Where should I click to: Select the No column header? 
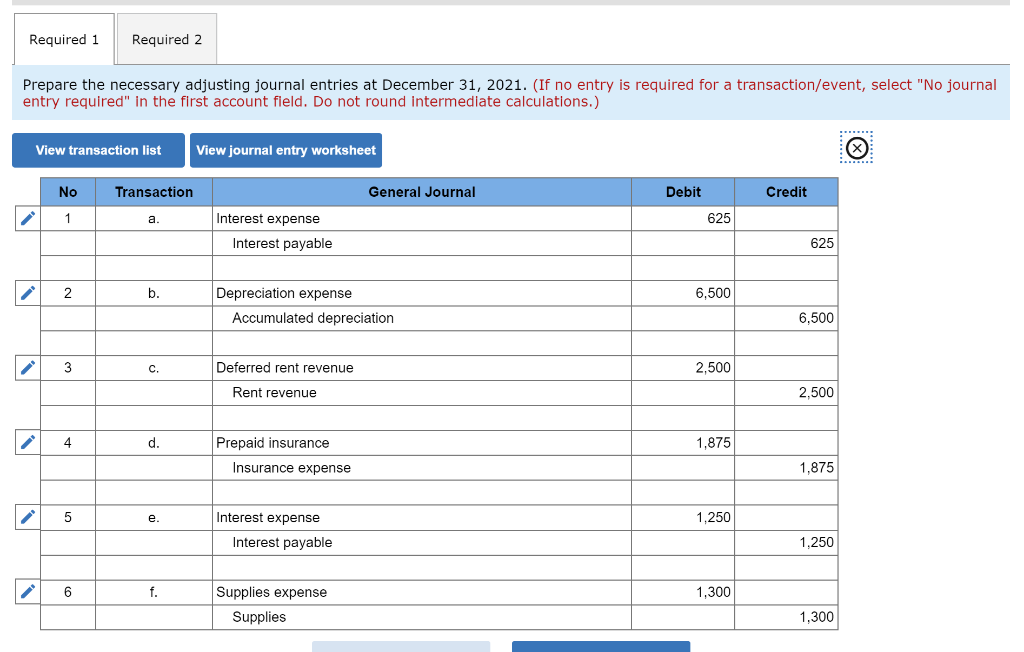point(68,192)
